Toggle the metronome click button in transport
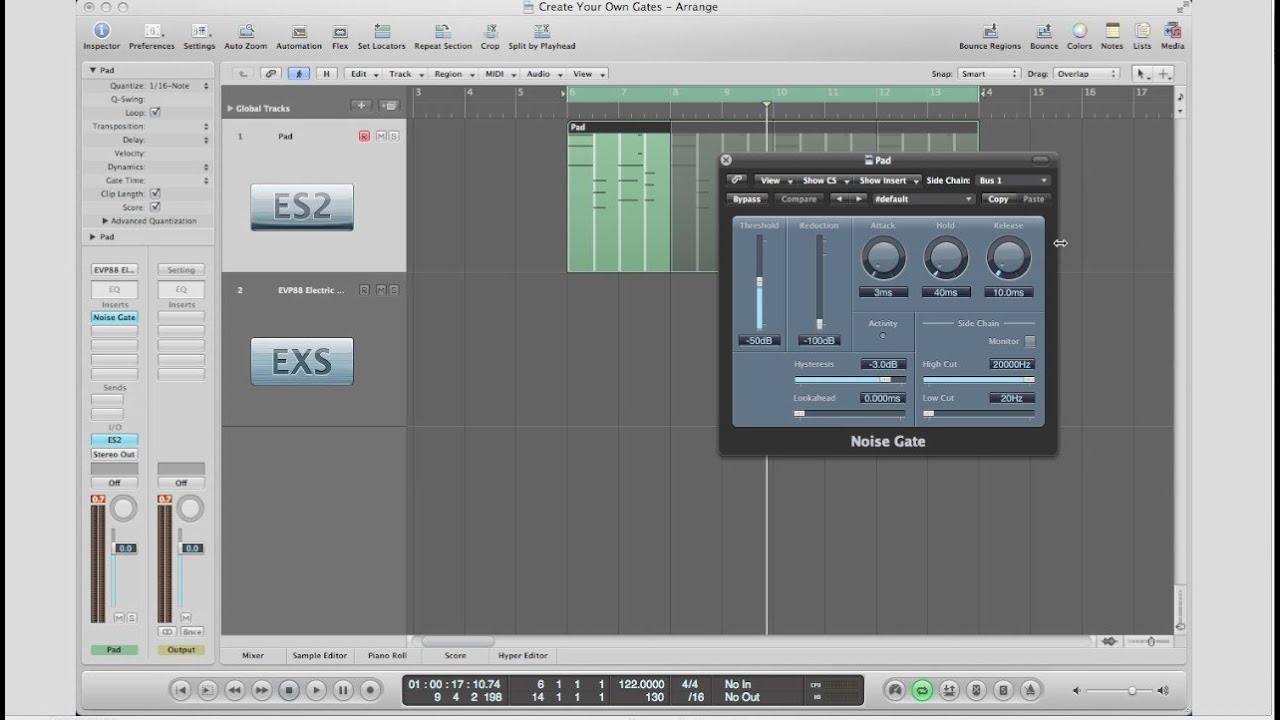 [1030, 690]
